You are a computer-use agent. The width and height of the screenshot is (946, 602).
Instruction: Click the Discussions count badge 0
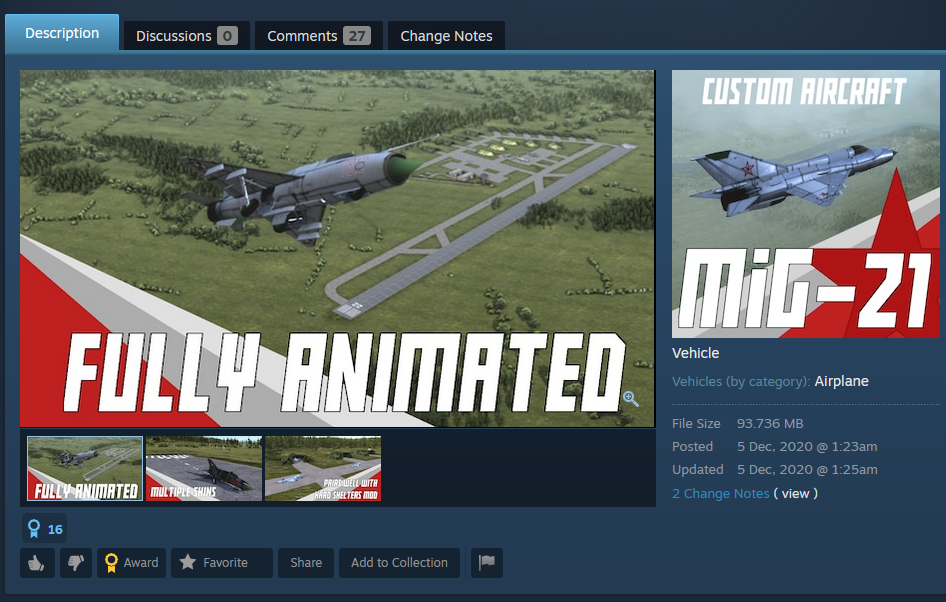click(x=227, y=36)
